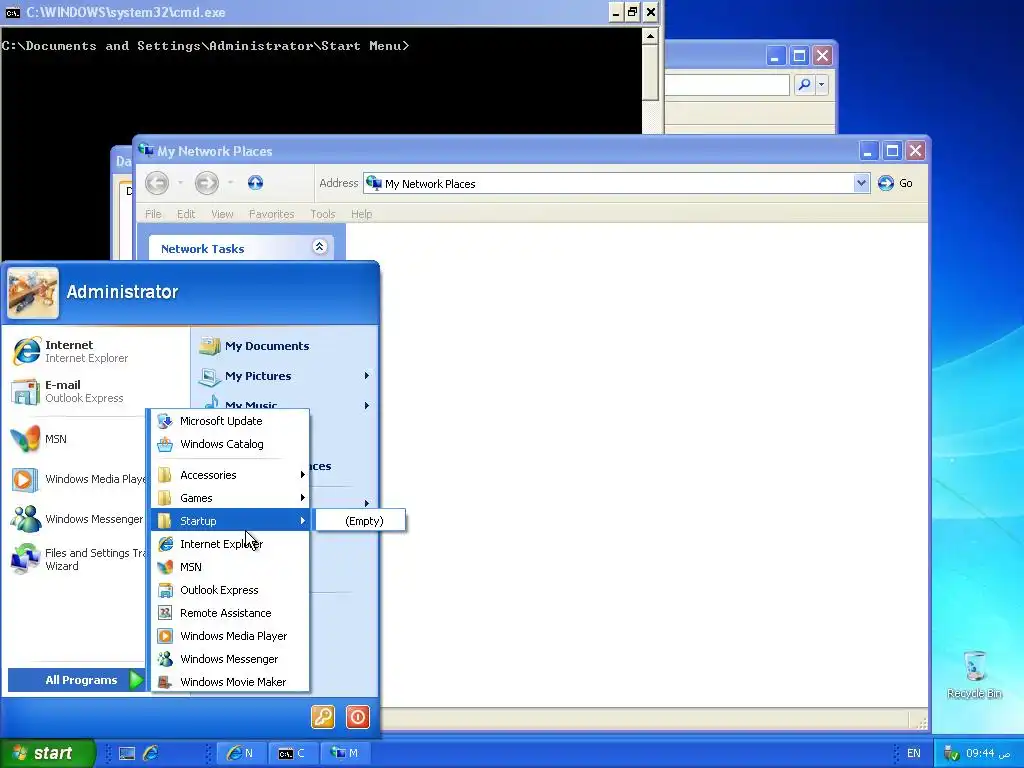Click the My Network Places title icon
The image size is (1024, 768).
click(146, 150)
